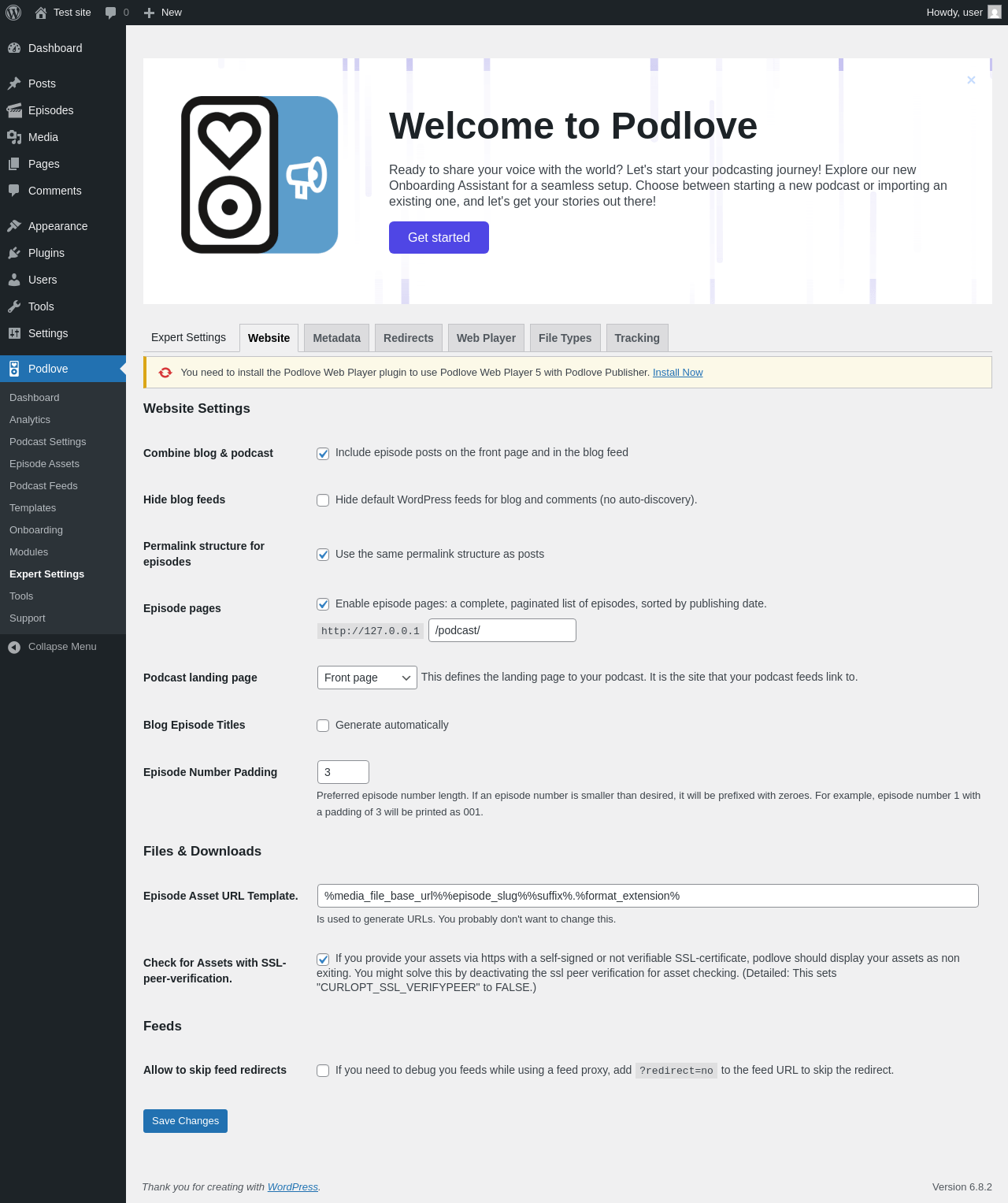The height and width of the screenshot is (1203, 1008).
Task: Click the Collapse Menu arrow icon
Action: (14, 647)
